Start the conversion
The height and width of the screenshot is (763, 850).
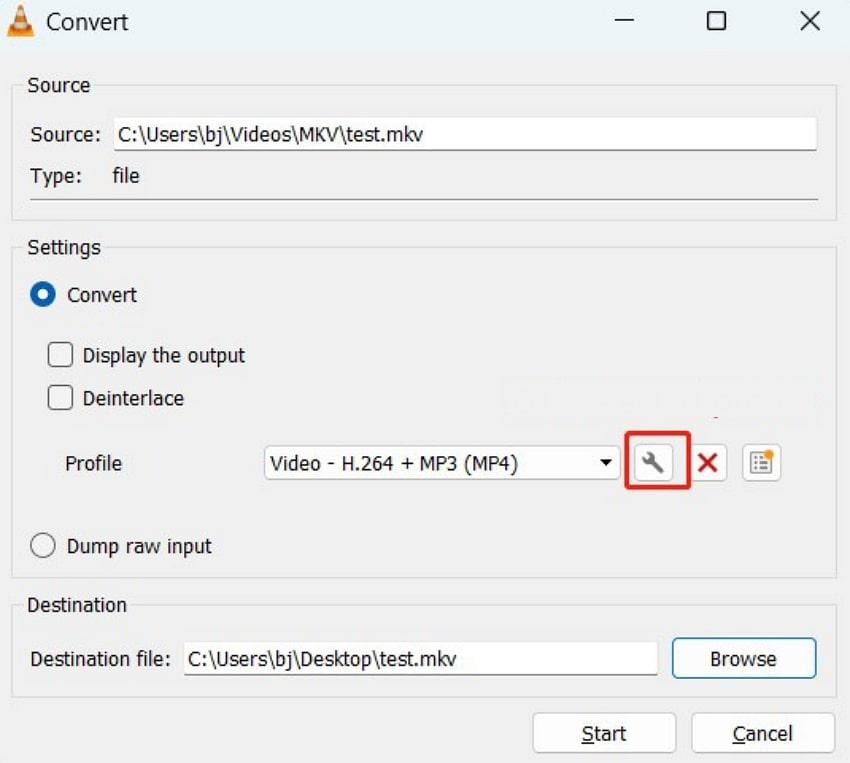coord(603,732)
